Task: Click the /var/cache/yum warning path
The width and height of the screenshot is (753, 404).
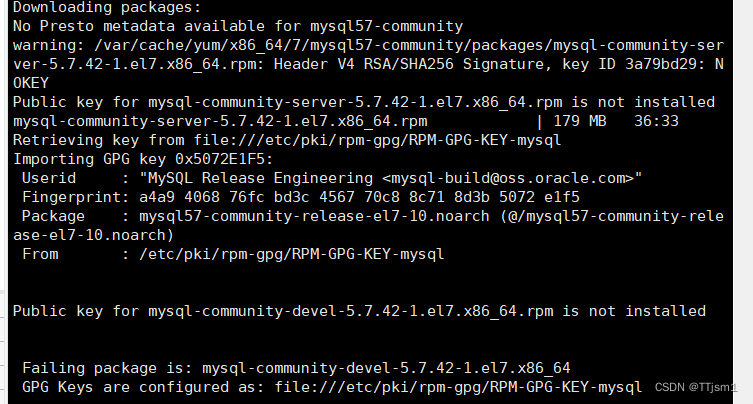Action: pos(409,45)
